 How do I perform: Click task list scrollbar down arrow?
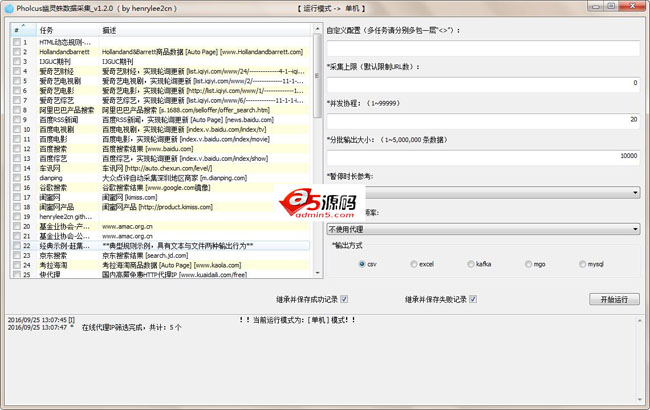[x=318, y=273]
